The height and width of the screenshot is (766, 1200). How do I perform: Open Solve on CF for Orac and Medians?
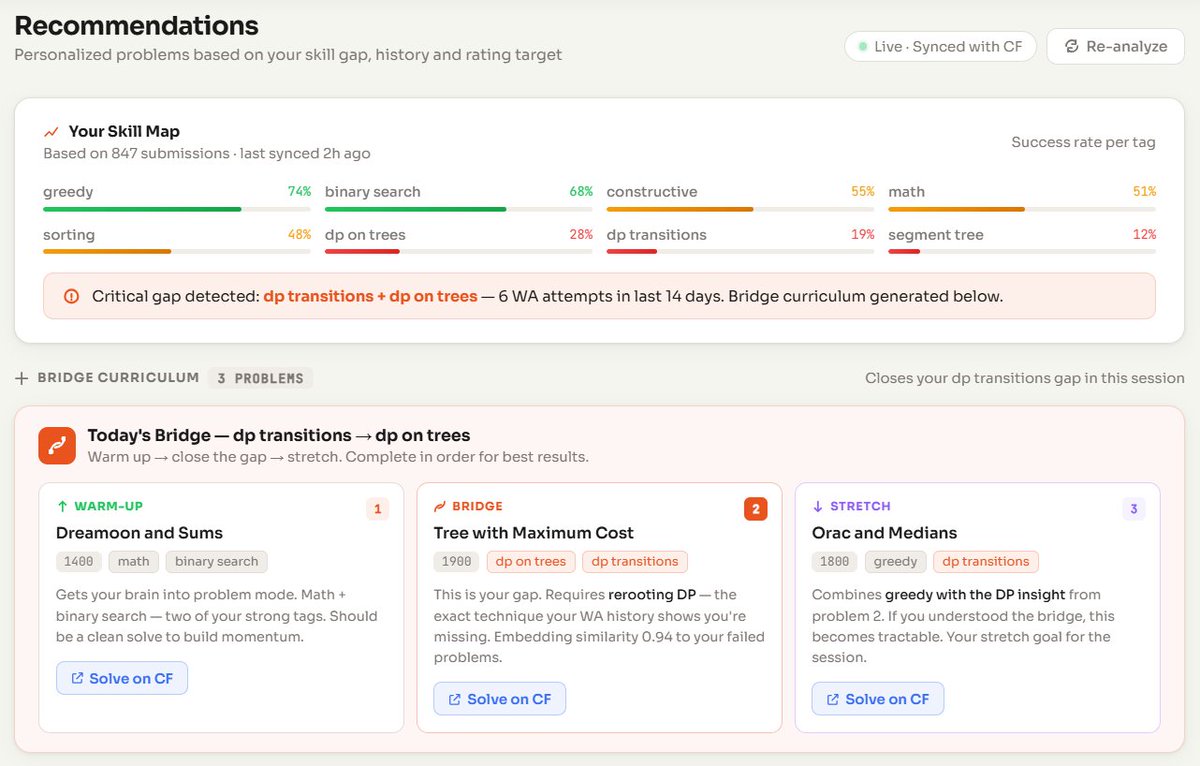click(x=878, y=699)
